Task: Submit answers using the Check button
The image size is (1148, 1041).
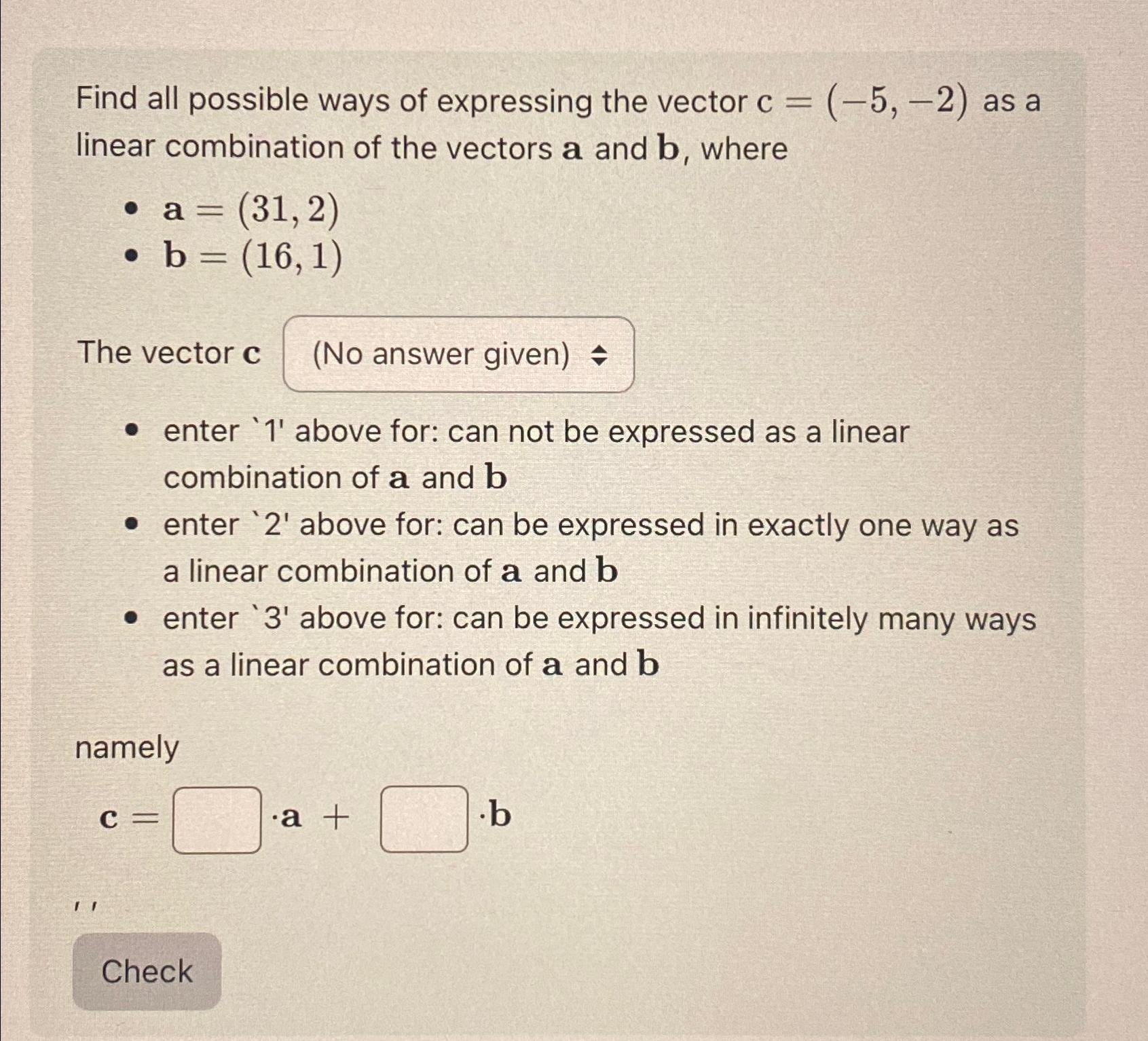Action: pyautogui.click(x=145, y=971)
